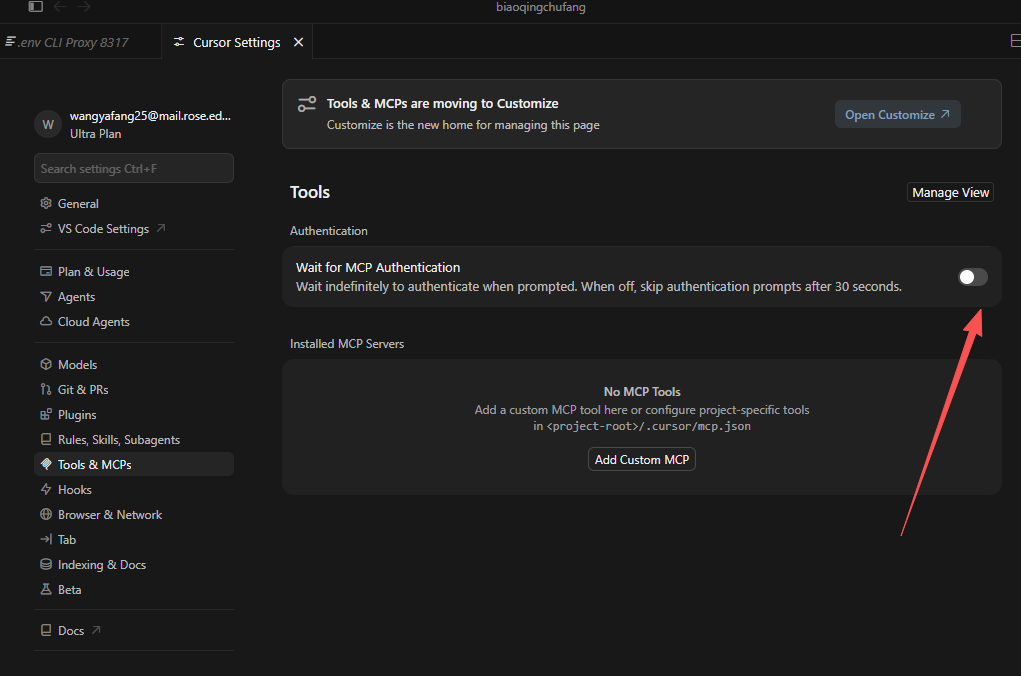
Task: Click the Indexing & Docs database icon
Action: 46,564
